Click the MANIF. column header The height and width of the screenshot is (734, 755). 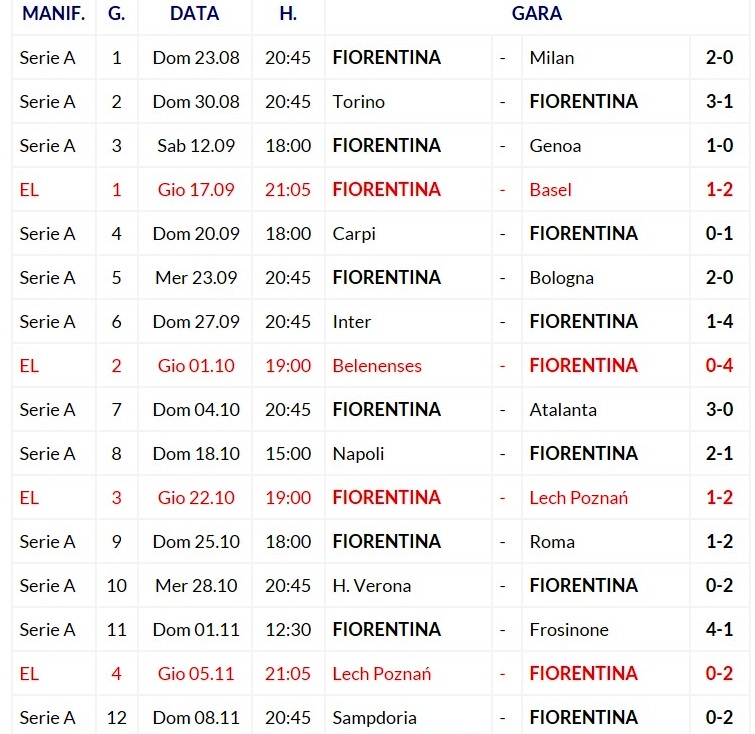[x=53, y=14]
